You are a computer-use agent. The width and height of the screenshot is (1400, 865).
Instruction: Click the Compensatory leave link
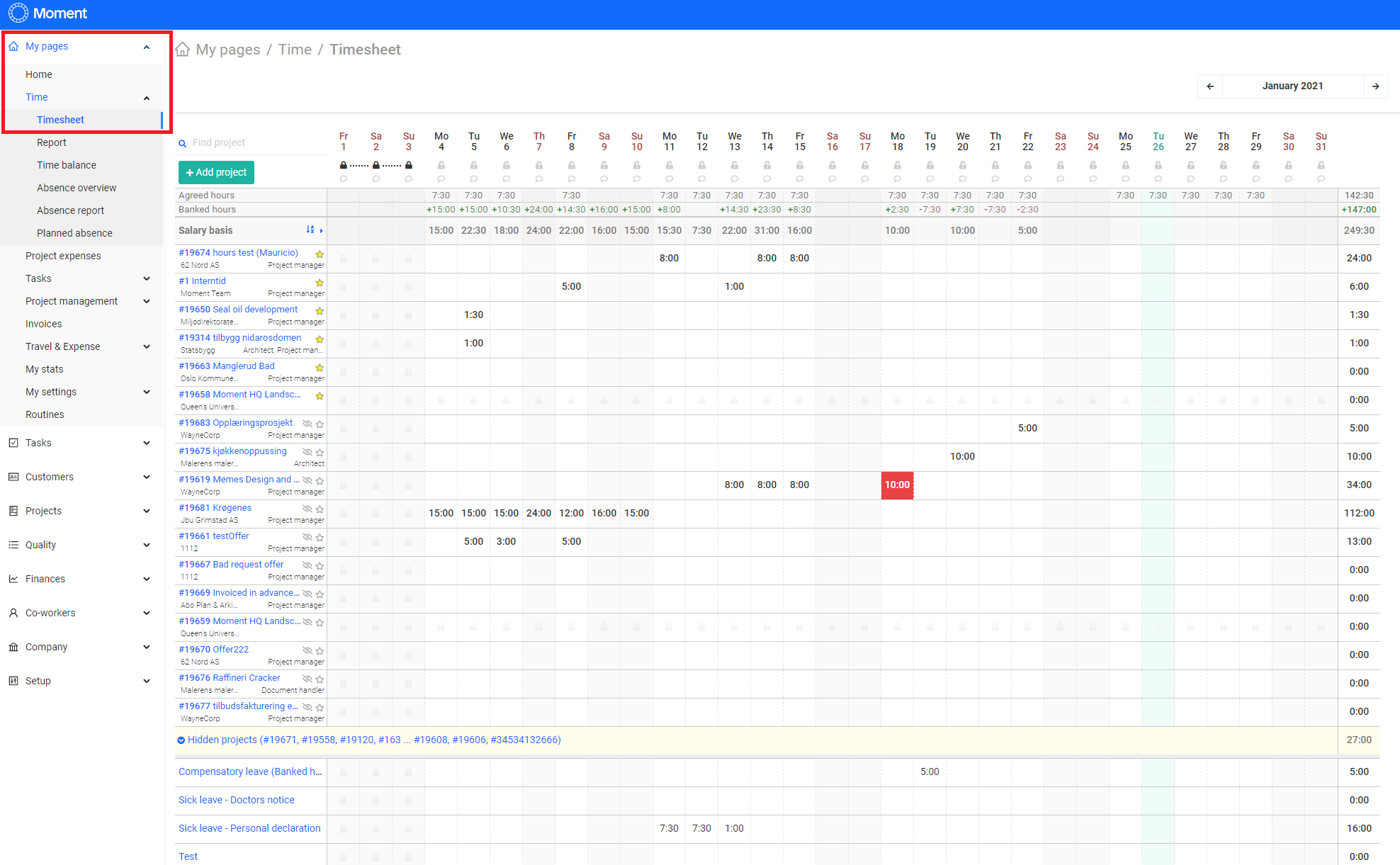[x=250, y=771]
